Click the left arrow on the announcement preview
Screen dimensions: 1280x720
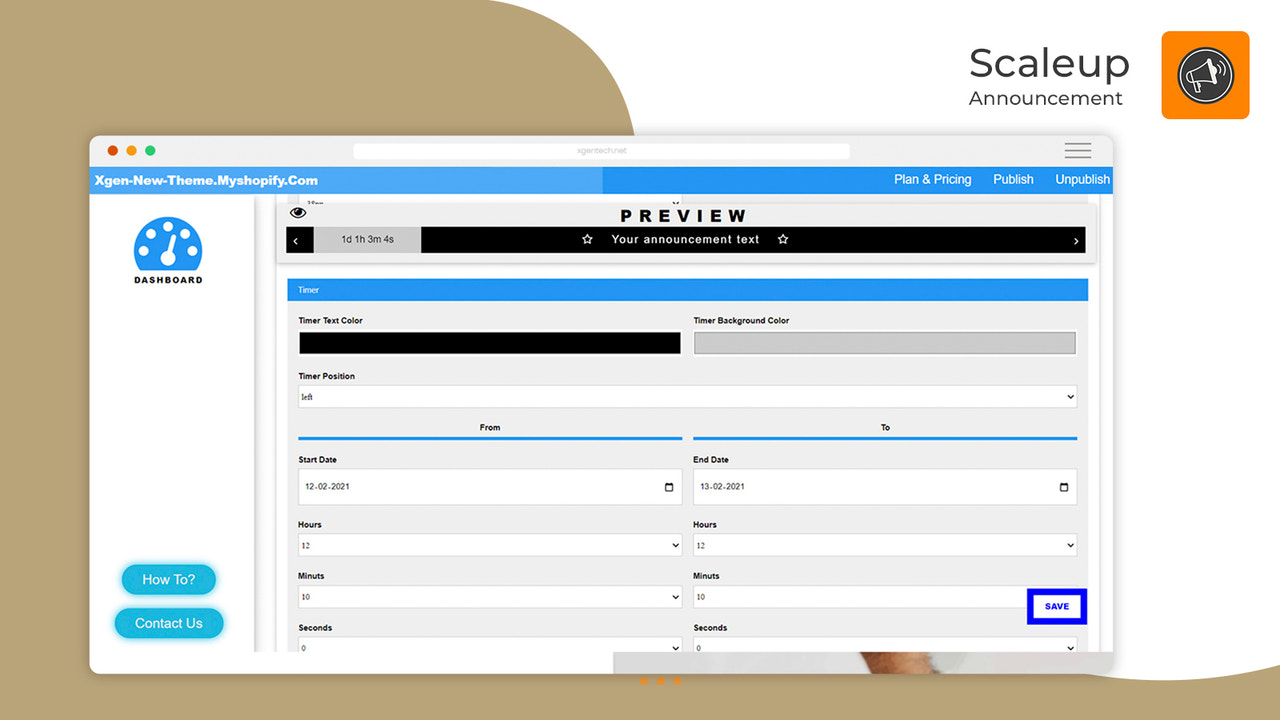click(298, 239)
